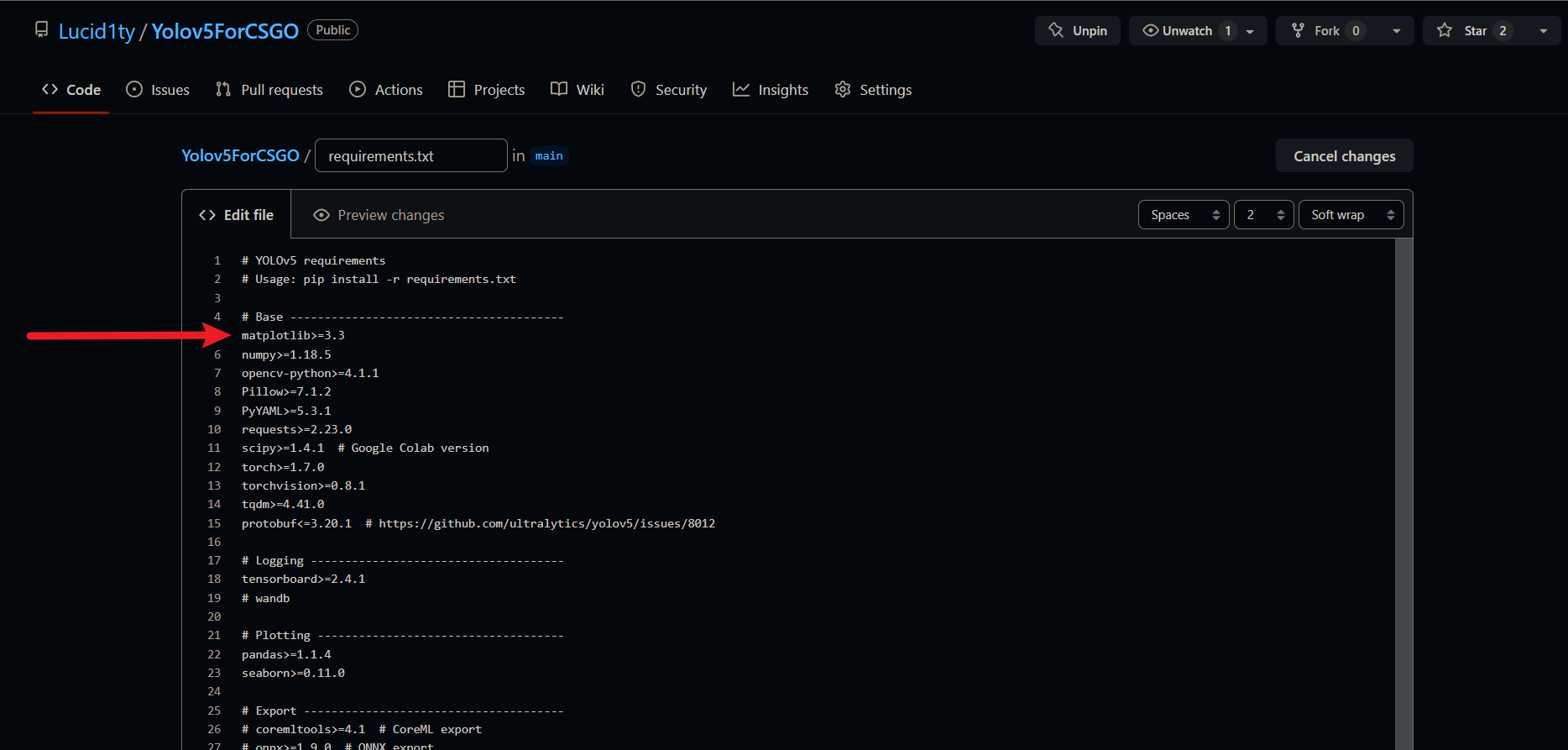This screenshot has height=750, width=1568.
Task: Click the Wiki book icon
Action: coord(559,89)
